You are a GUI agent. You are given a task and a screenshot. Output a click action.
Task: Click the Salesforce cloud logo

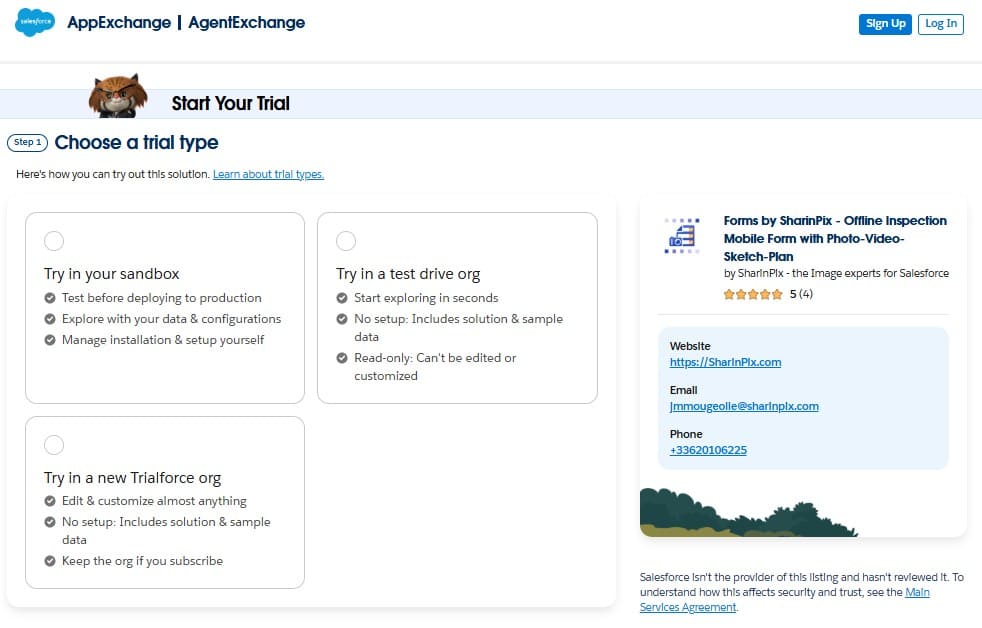point(35,23)
